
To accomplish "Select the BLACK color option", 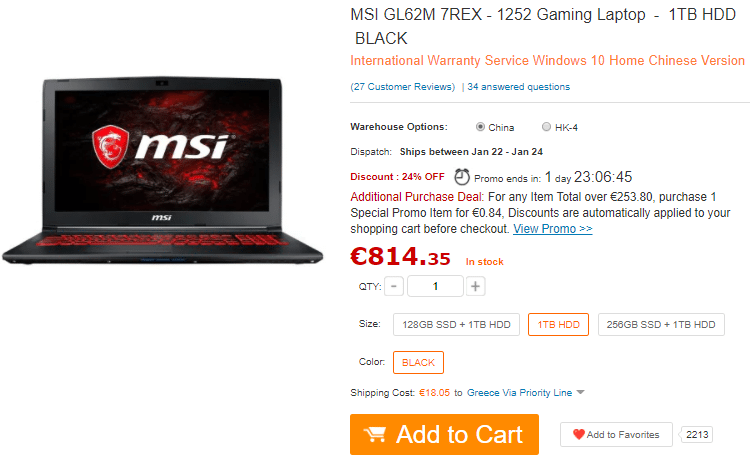I will click(418, 362).
